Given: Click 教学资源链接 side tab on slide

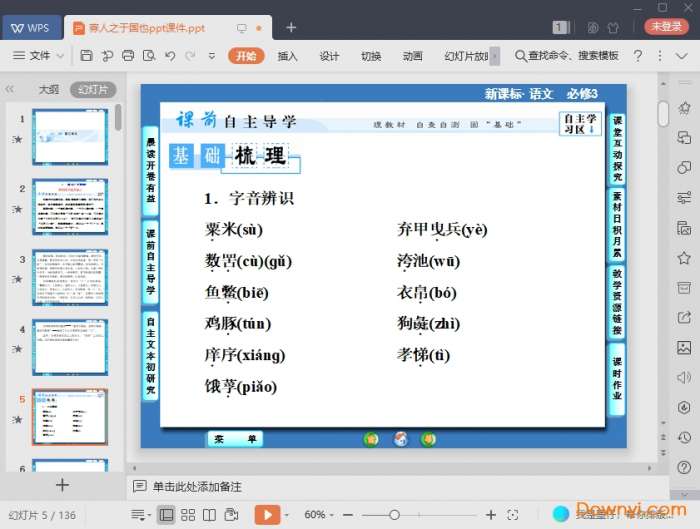Looking at the screenshot, I should tap(617, 301).
